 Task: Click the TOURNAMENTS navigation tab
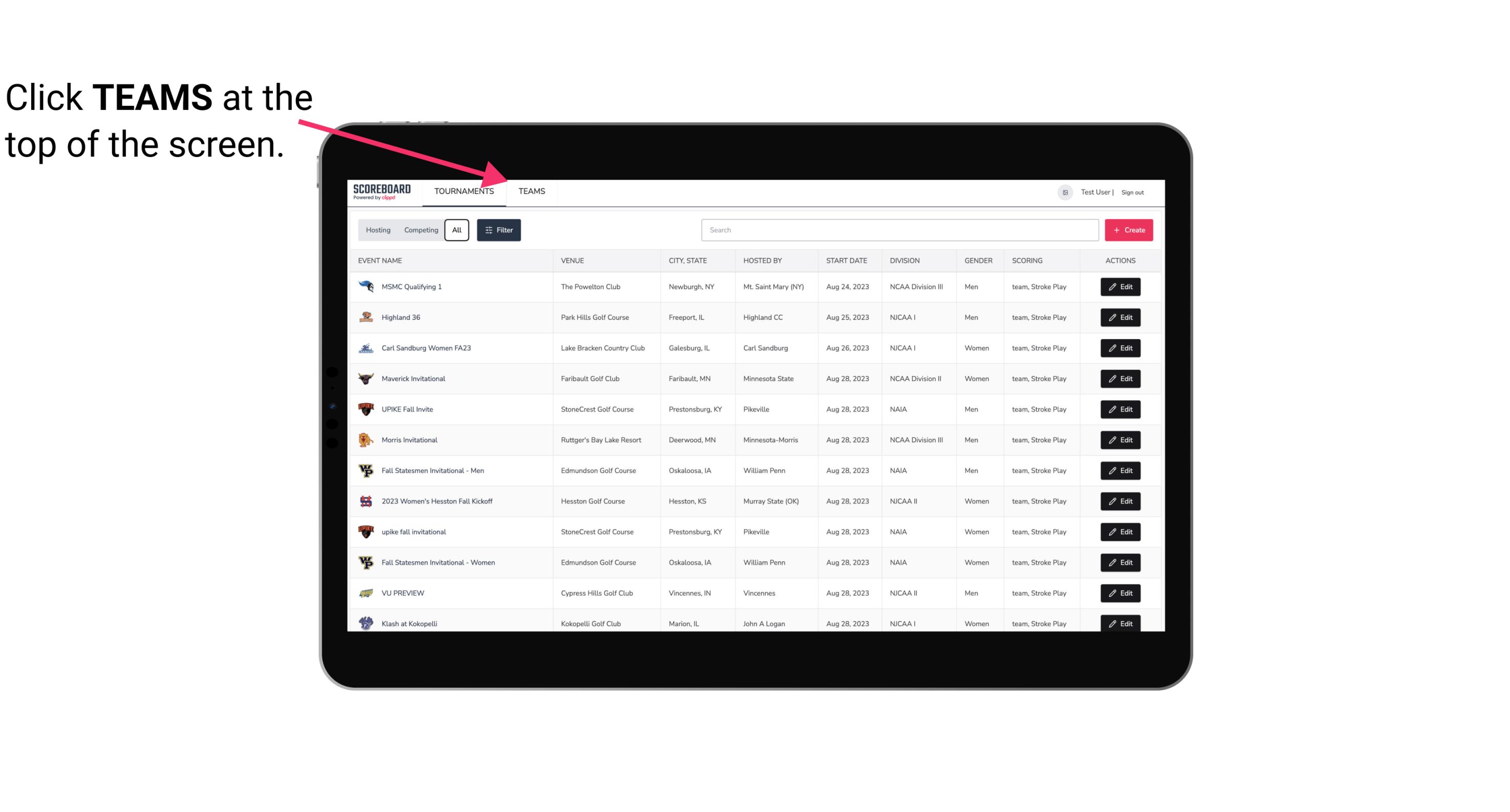coord(464,192)
